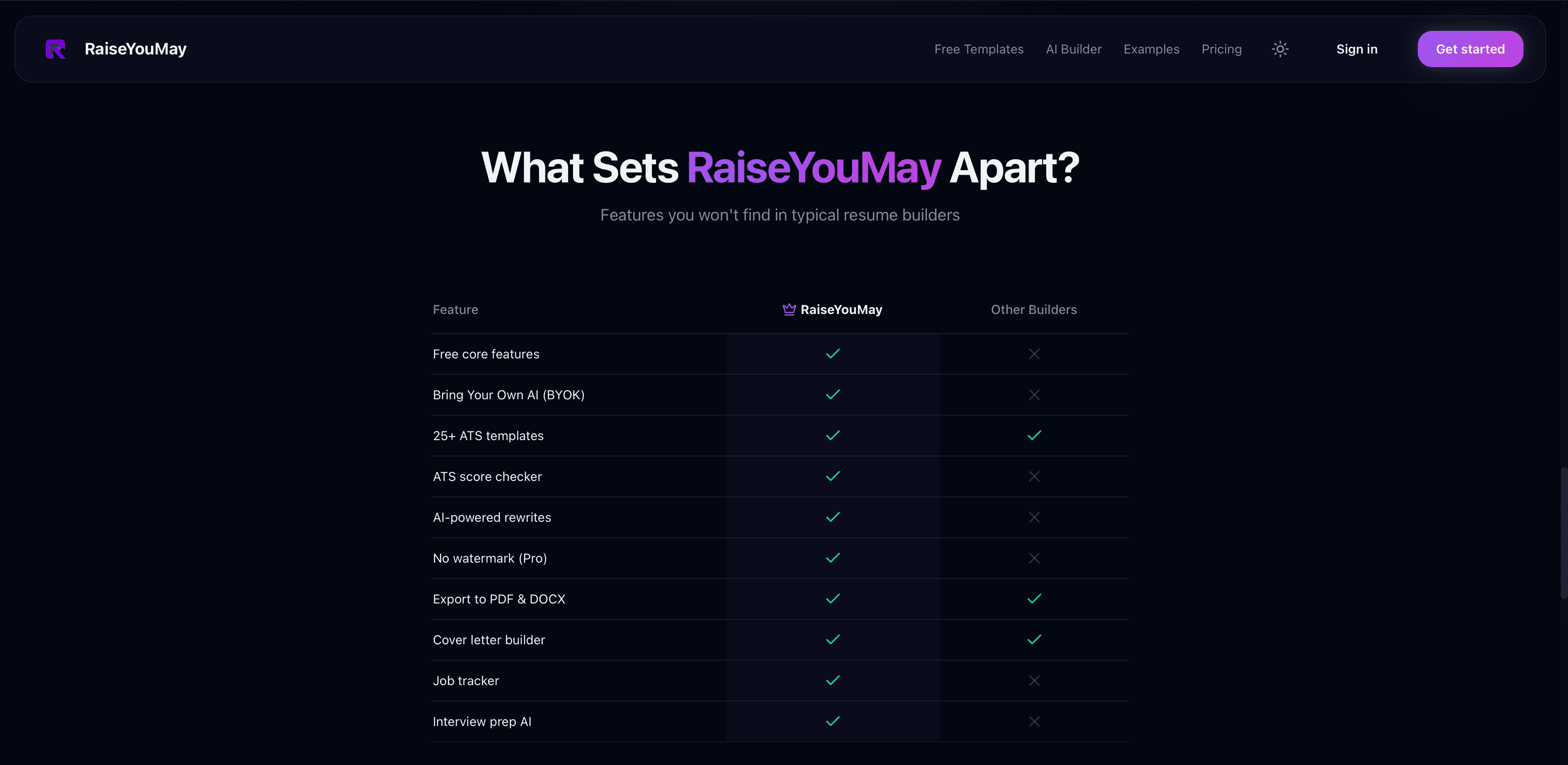Open the Pricing page
The image size is (1568, 765).
[1222, 49]
